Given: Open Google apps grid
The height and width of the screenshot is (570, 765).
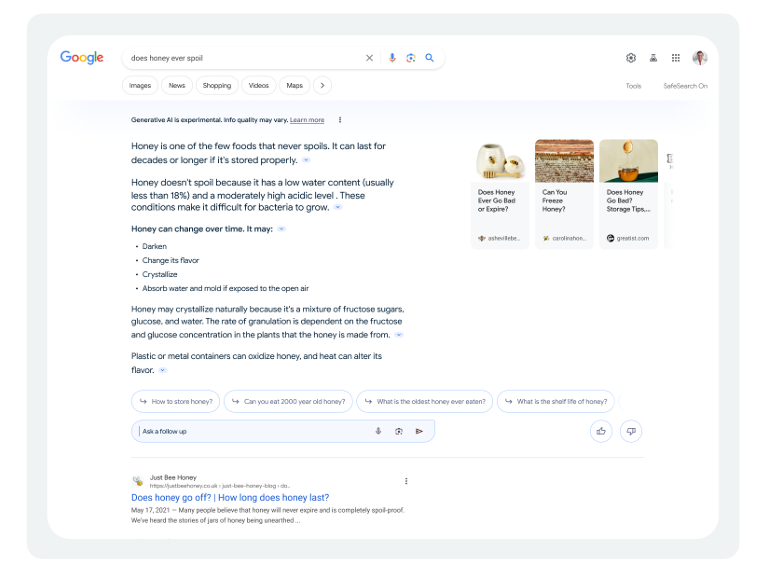Looking at the screenshot, I should [x=676, y=58].
